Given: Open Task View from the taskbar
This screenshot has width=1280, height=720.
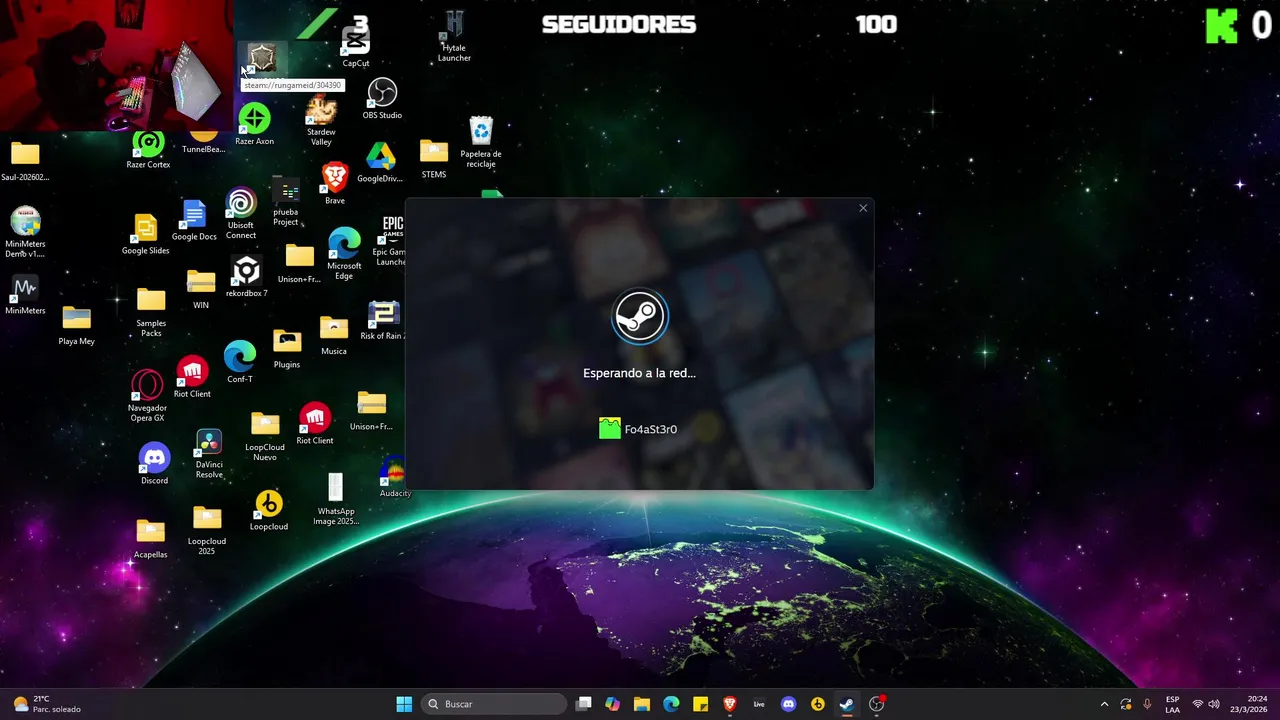Looking at the screenshot, I should (584, 704).
